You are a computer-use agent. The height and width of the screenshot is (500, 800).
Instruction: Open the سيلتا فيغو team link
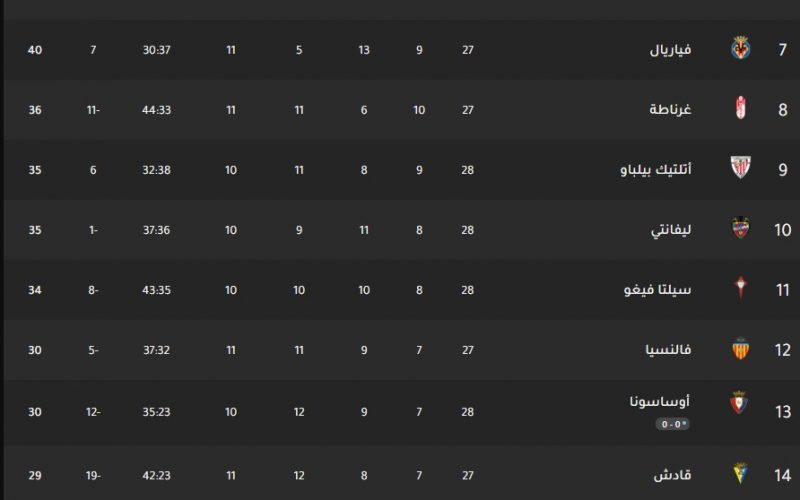tap(657, 290)
